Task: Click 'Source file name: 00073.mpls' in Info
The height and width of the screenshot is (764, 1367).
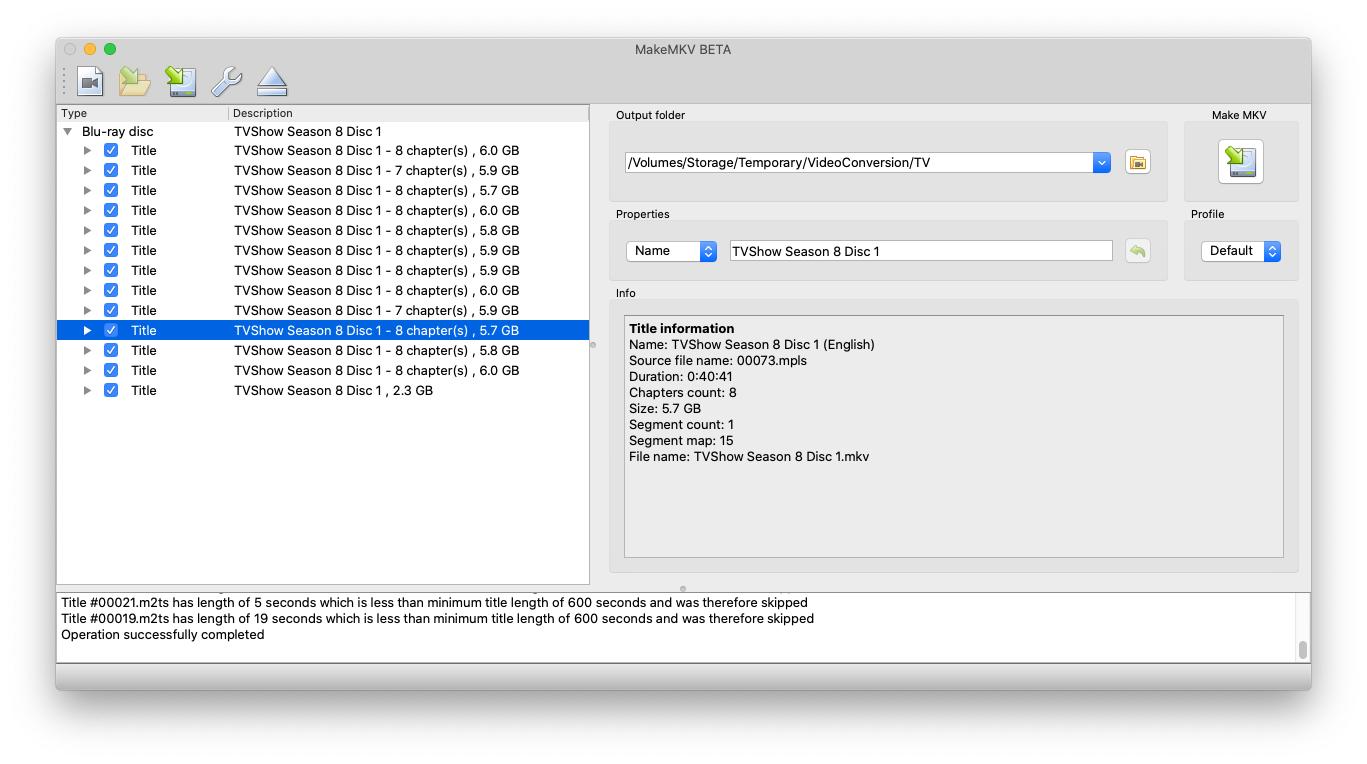Action: point(717,360)
